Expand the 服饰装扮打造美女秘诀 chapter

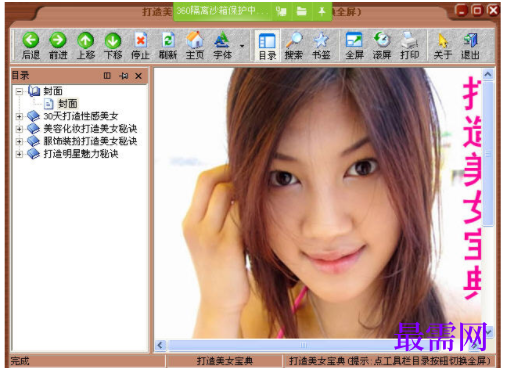[x=19, y=141]
